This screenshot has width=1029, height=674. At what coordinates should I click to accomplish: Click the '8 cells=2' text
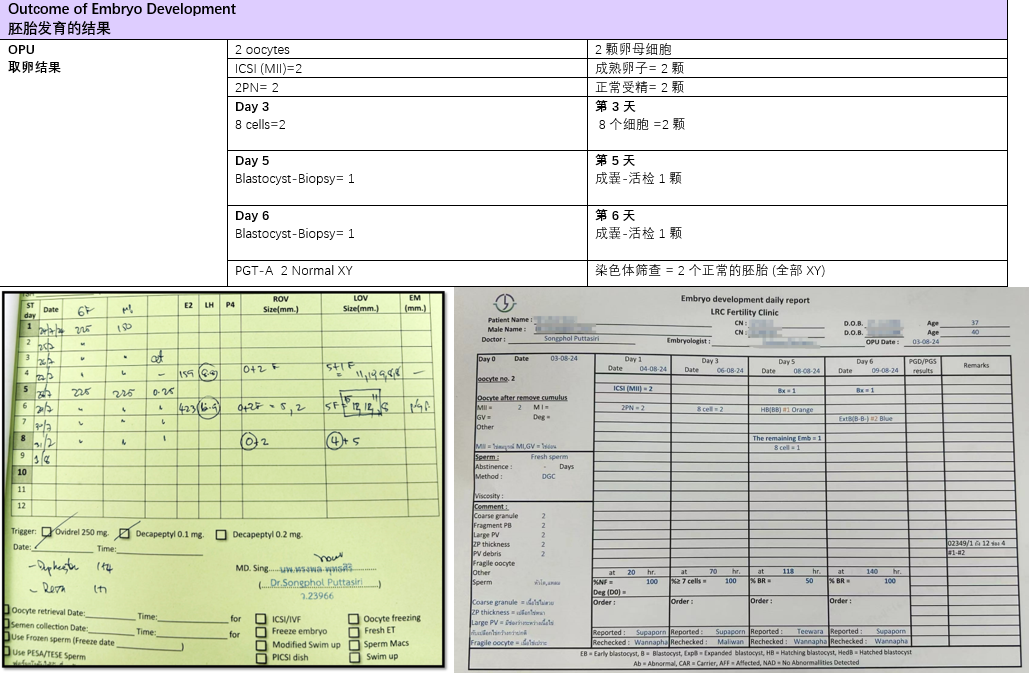pos(261,125)
